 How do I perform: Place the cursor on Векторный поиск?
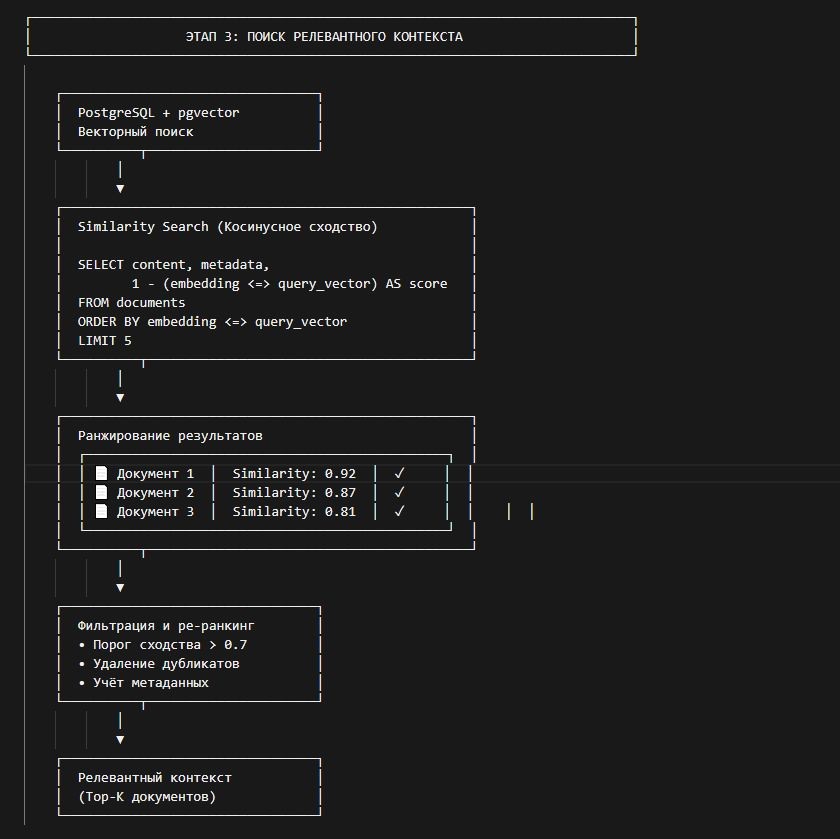coord(135,132)
